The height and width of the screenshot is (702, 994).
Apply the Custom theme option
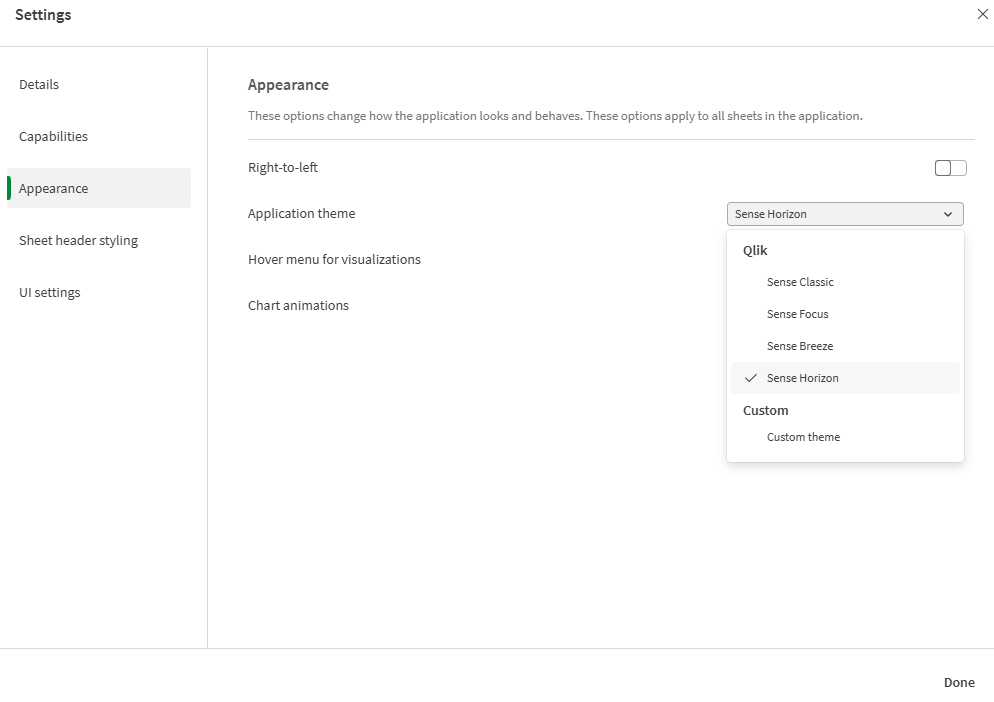803,437
